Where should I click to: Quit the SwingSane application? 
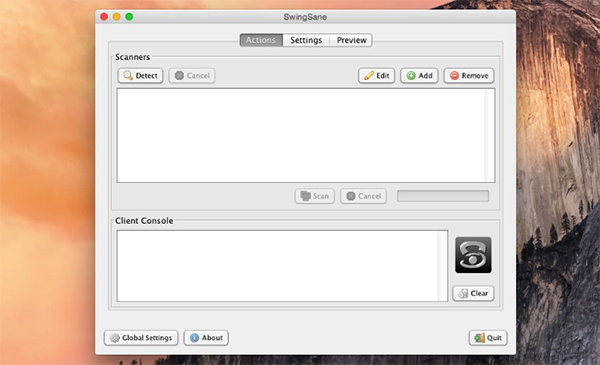pyautogui.click(x=488, y=338)
